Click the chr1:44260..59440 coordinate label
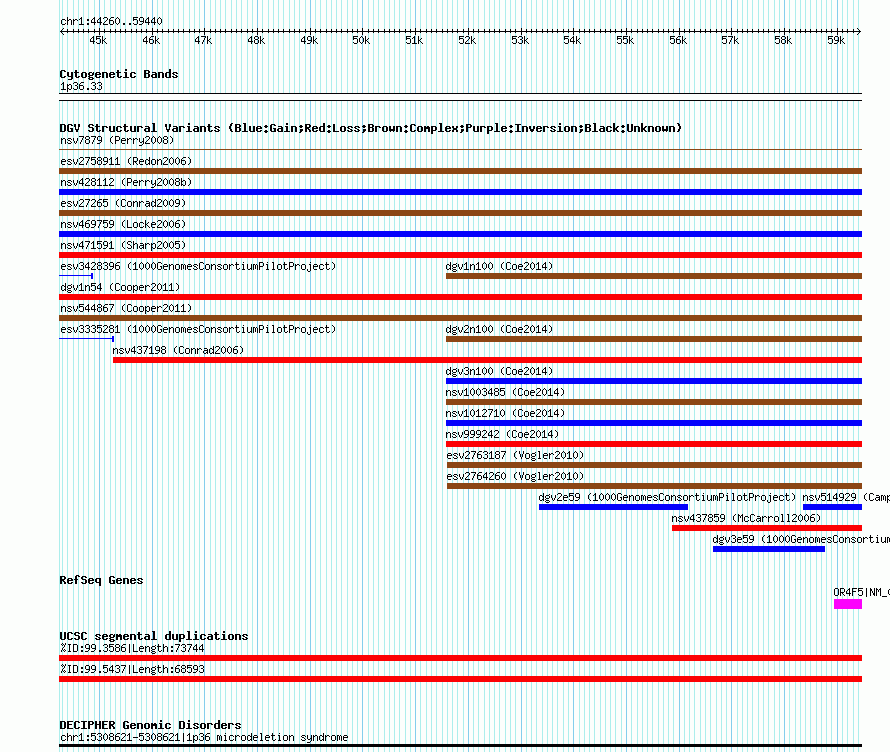Viewport: 890px width, 752px height. click(x=111, y=22)
